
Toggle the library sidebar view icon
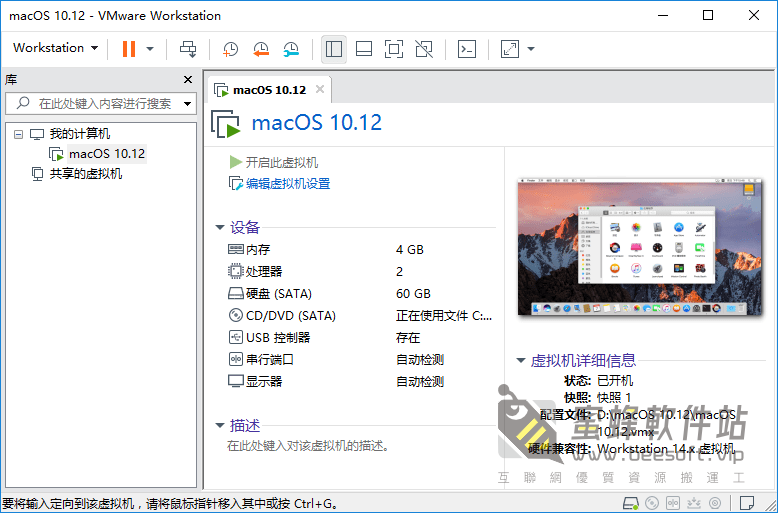(x=334, y=49)
